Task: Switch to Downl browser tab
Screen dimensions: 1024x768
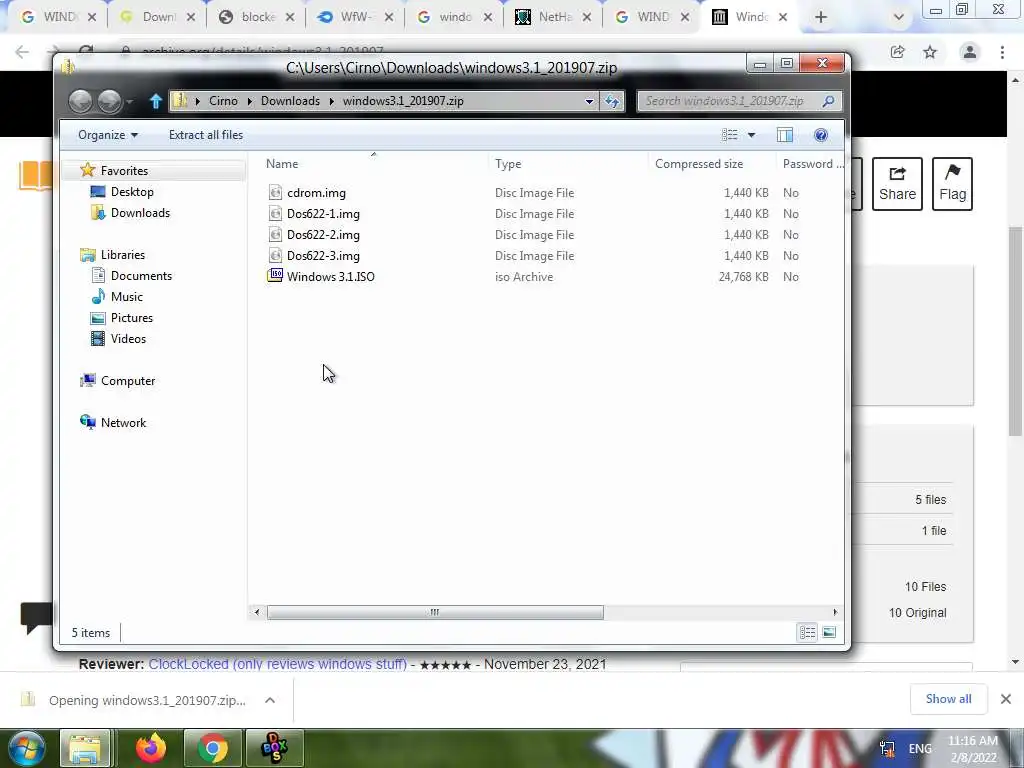Action: tap(157, 17)
